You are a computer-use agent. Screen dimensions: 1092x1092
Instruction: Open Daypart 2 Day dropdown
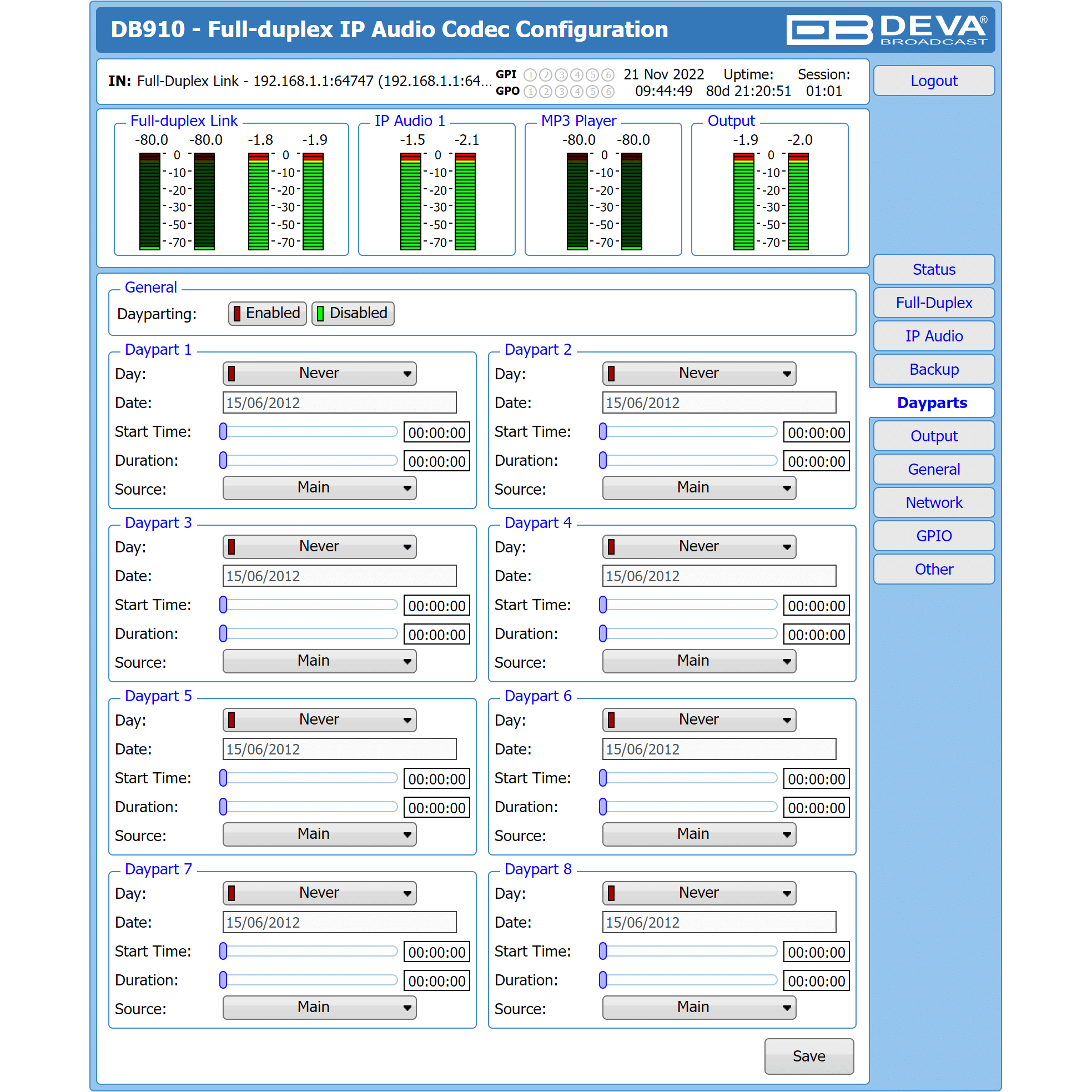(699, 374)
